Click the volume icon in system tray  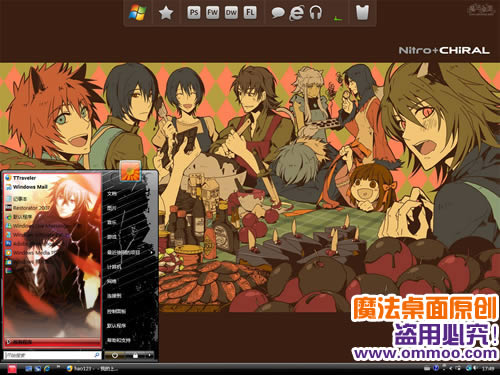475,368
